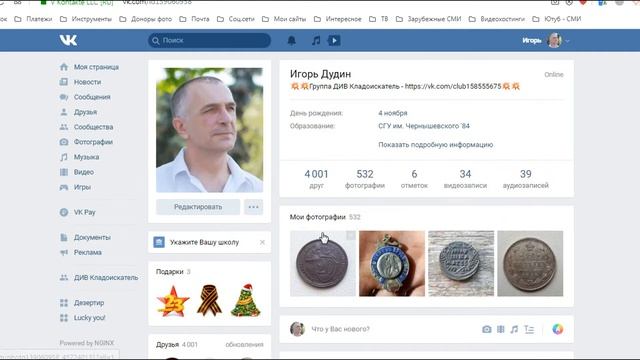Viewport: 640px width, 360px height.
Task: Click the Что у Вас нового? post field
Action: click(x=392, y=329)
